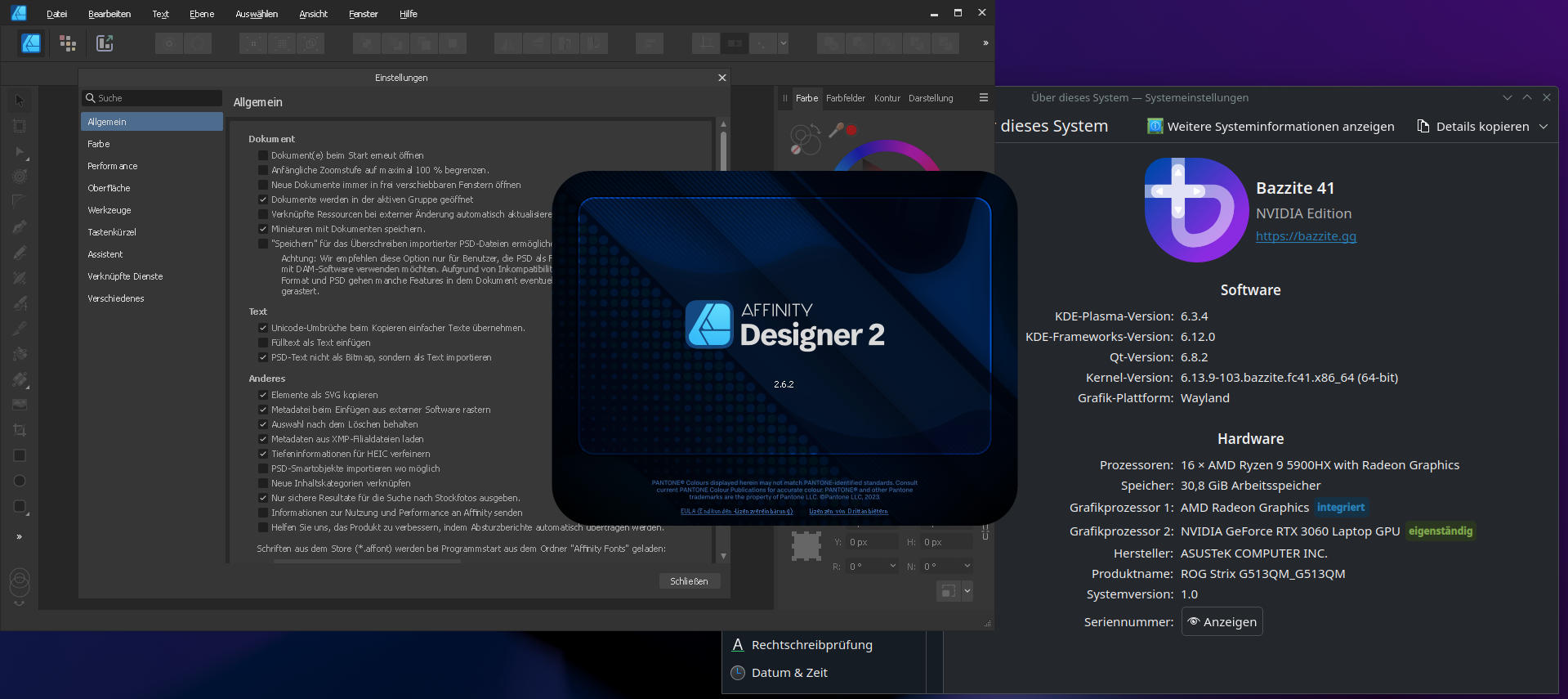This screenshot has width=1568, height=699.
Task: Select the Corner tool
Action: (20, 202)
